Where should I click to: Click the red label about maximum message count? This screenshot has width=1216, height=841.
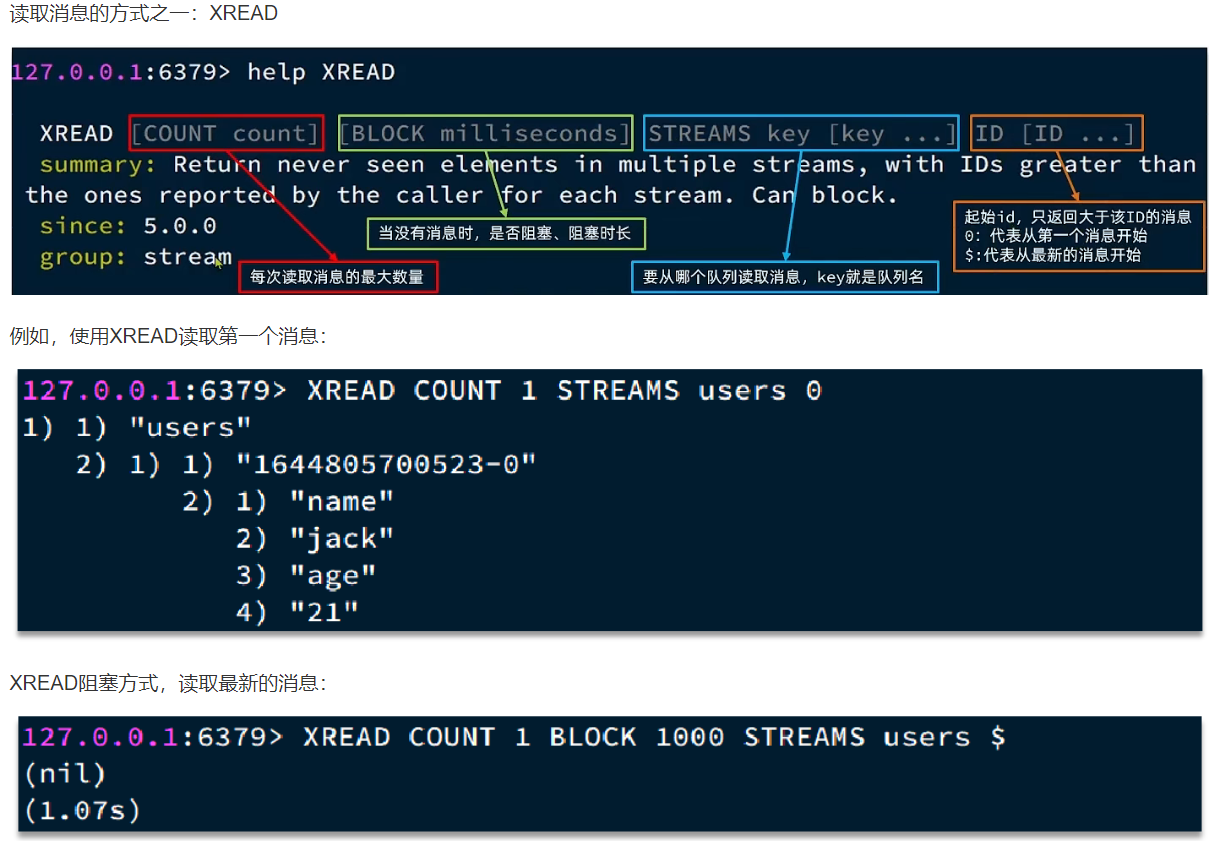[338, 277]
